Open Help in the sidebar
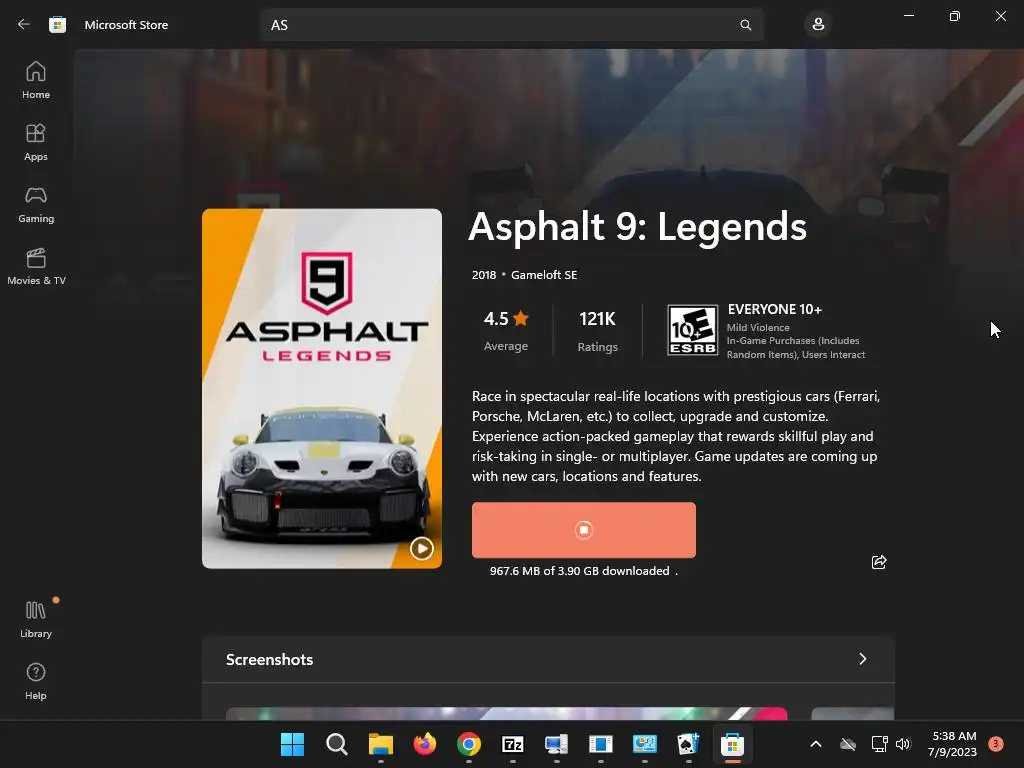Screen dimensions: 1024x768 click(36, 681)
